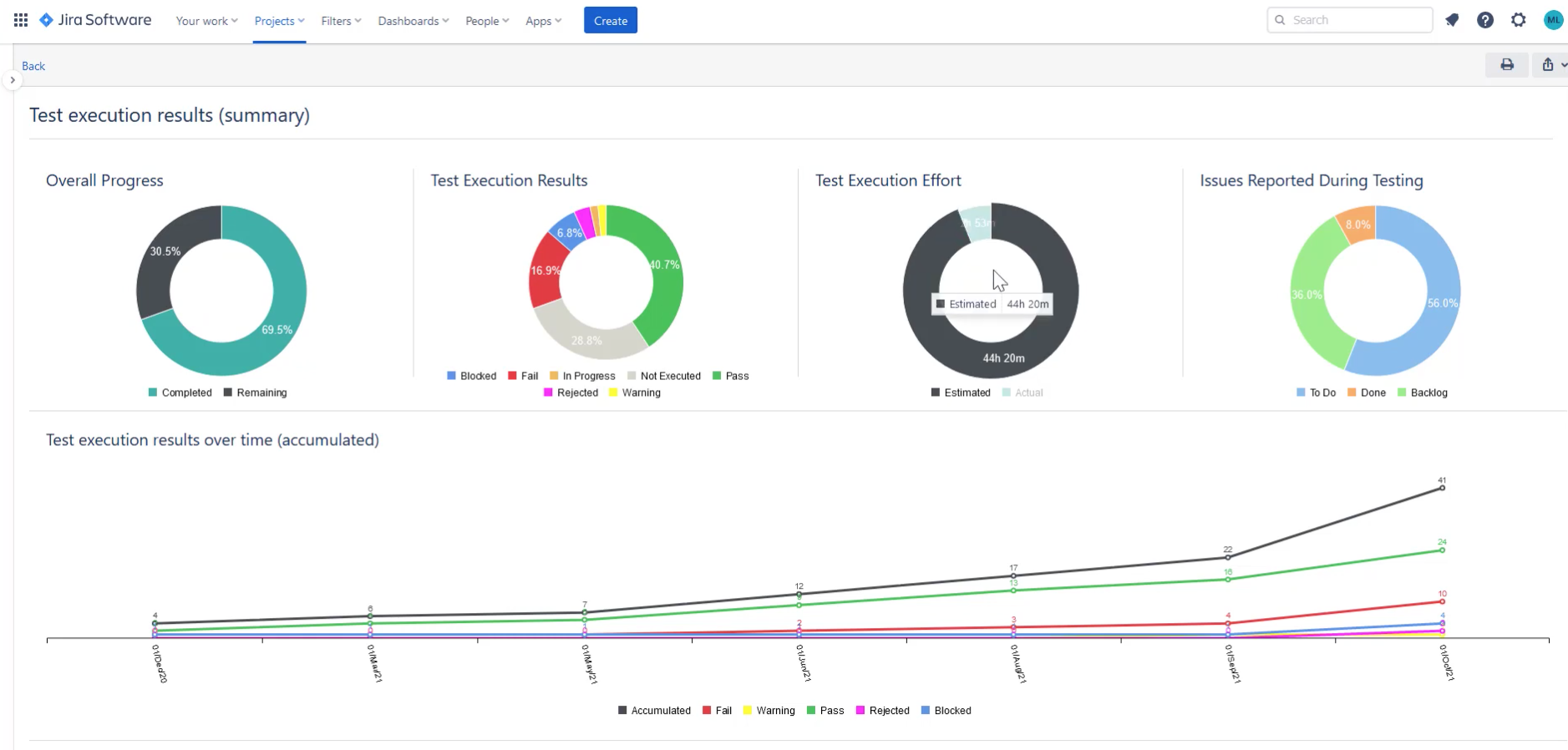Click the Pass data point labeled 24
This screenshot has height=750, width=1568.
pos(1442,550)
